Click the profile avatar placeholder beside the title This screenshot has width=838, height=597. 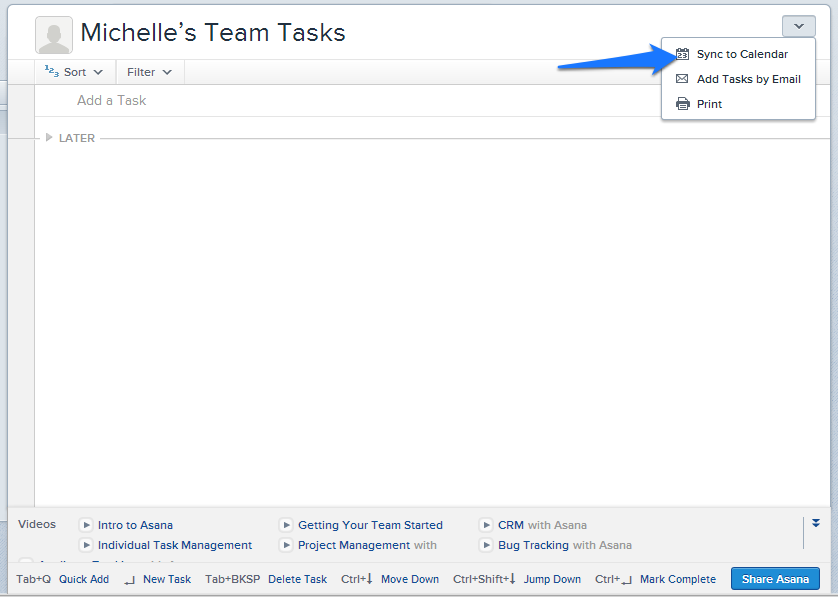tap(54, 35)
